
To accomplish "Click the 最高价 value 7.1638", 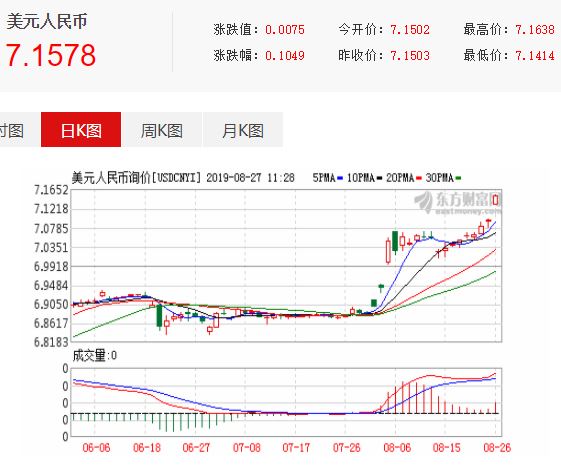I will (535, 29).
